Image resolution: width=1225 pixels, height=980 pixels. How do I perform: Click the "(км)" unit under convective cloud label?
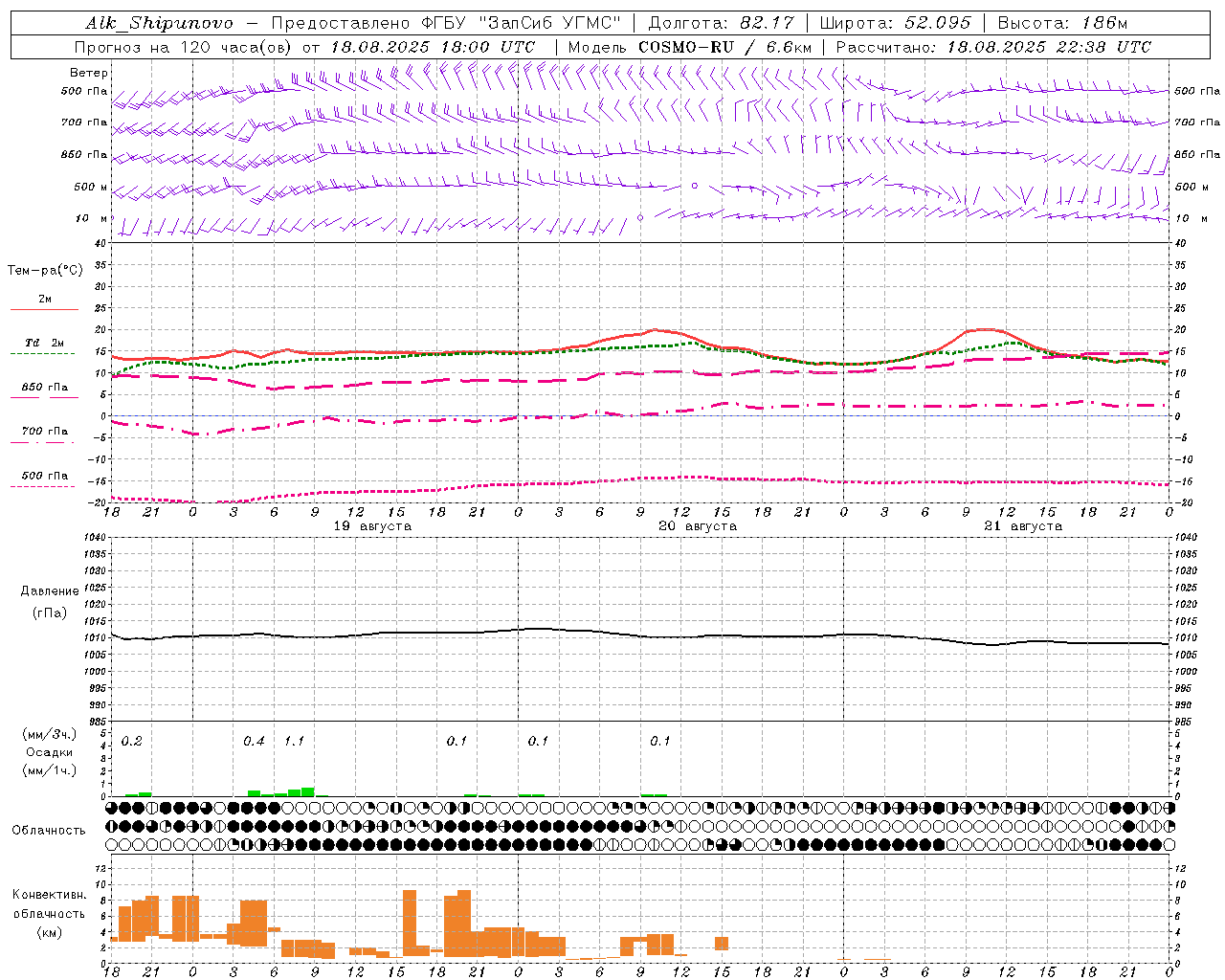pos(50,932)
